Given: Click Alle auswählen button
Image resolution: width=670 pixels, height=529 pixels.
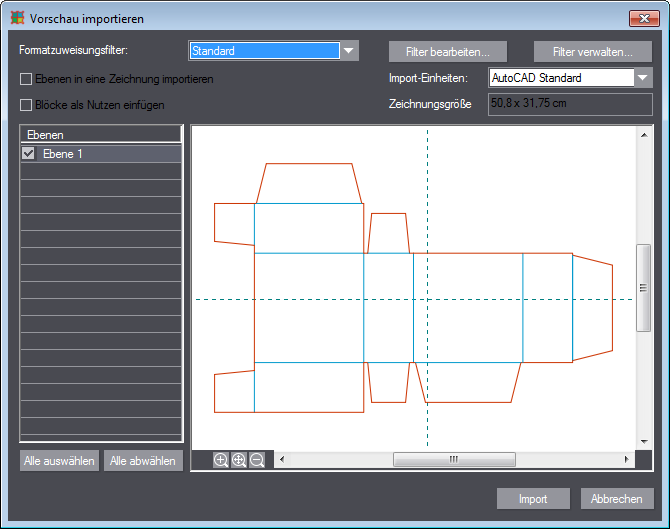Looking at the screenshot, I should 59,461.
